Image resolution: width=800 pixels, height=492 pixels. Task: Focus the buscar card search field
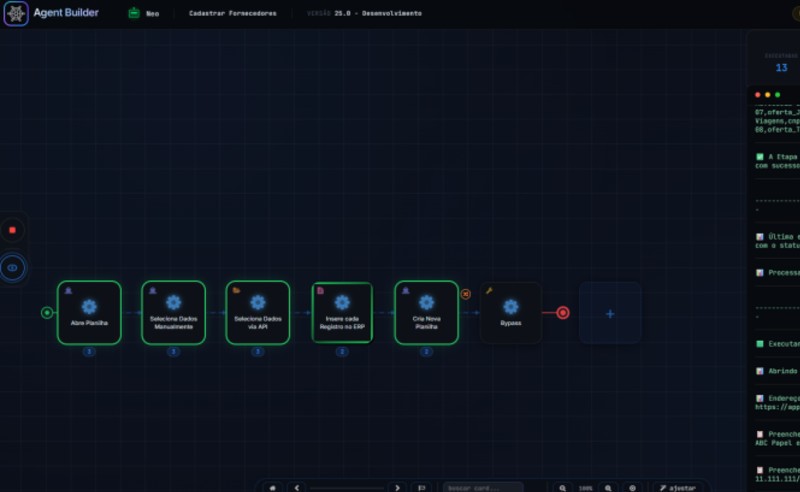[x=483, y=488]
